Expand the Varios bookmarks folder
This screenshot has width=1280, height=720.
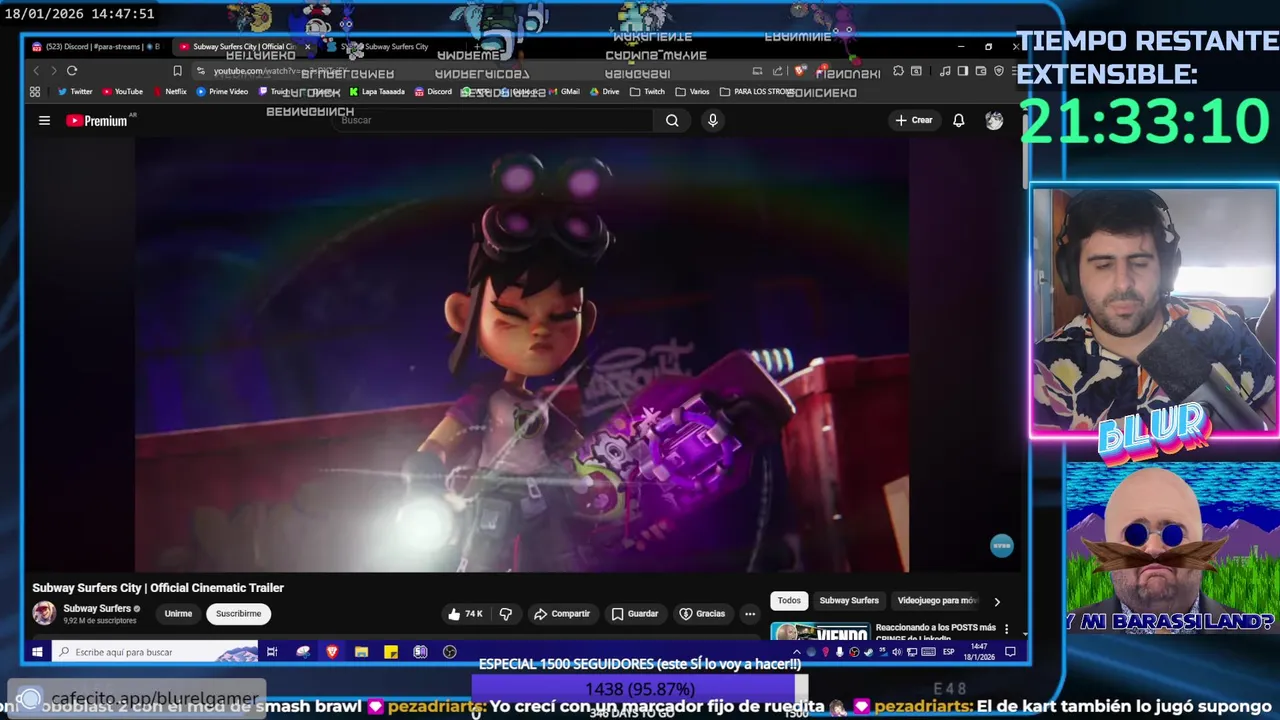click(x=692, y=92)
